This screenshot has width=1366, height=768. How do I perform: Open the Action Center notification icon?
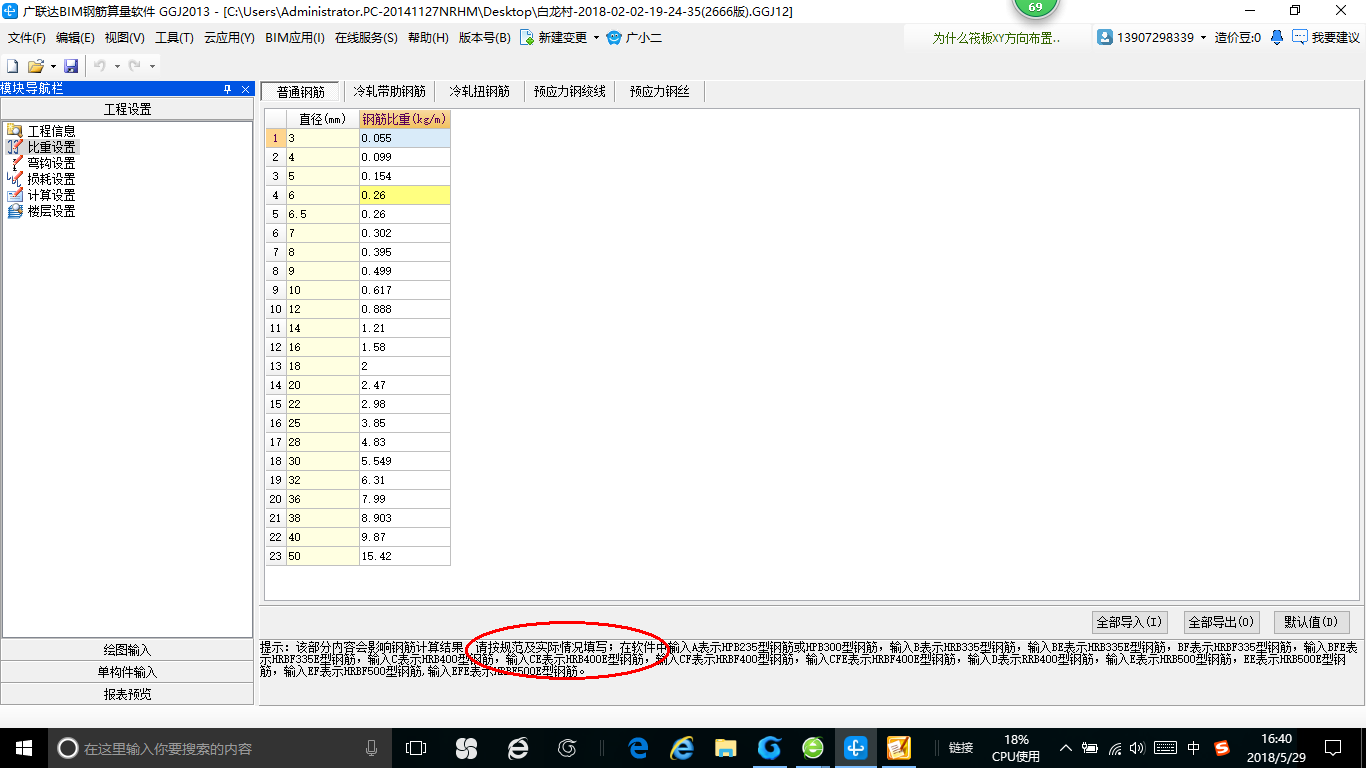click(1333, 748)
